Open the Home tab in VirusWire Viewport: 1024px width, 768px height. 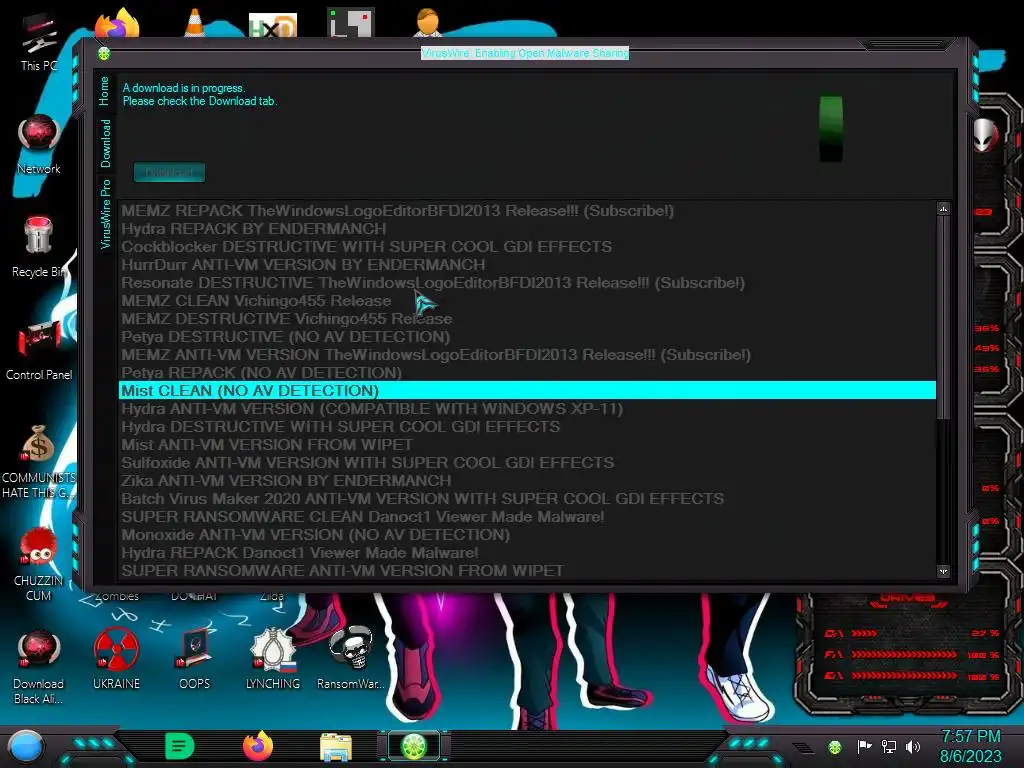pyautogui.click(x=104, y=91)
